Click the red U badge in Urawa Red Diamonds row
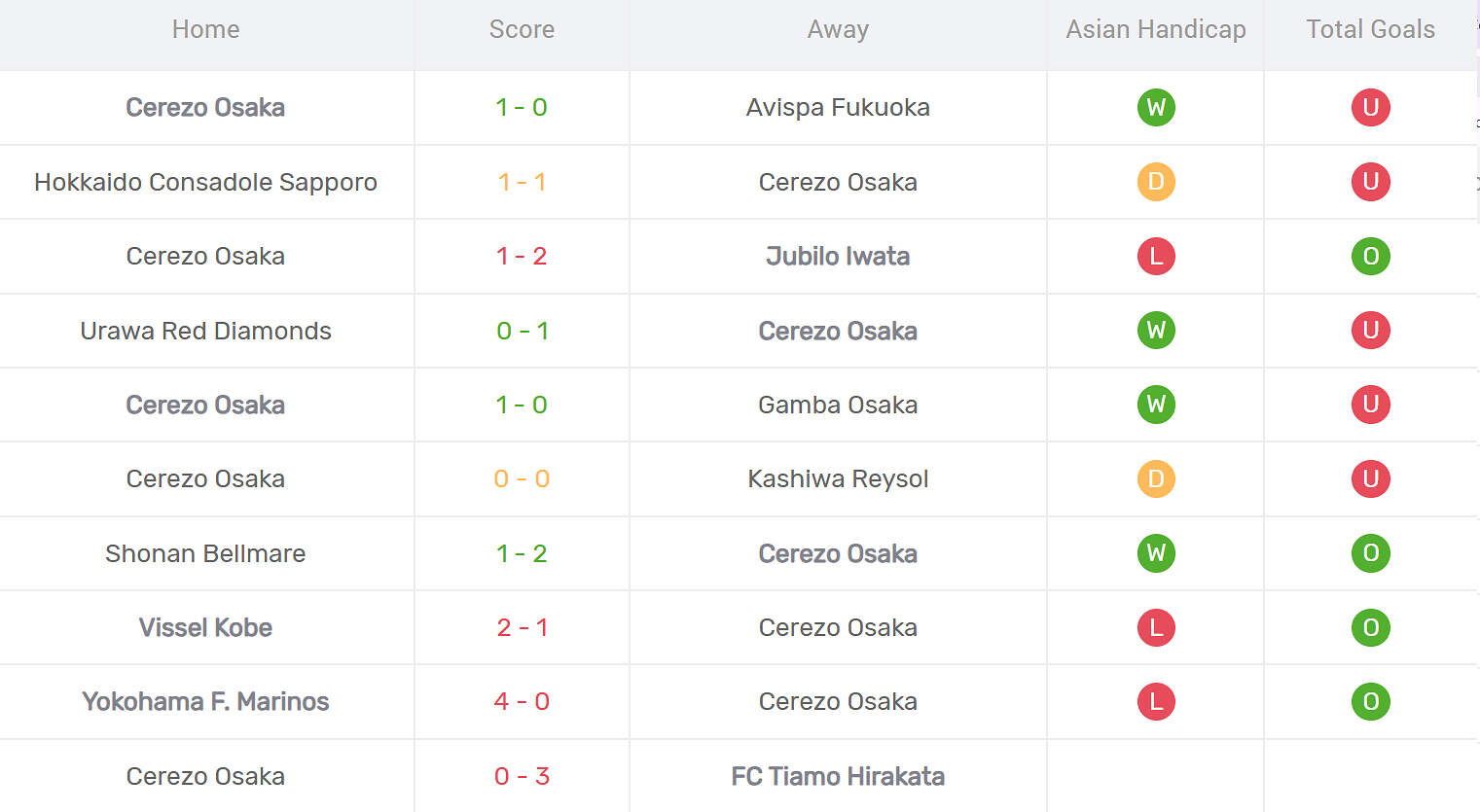This screenshot has width=1480, height=812. (1370, 331)
